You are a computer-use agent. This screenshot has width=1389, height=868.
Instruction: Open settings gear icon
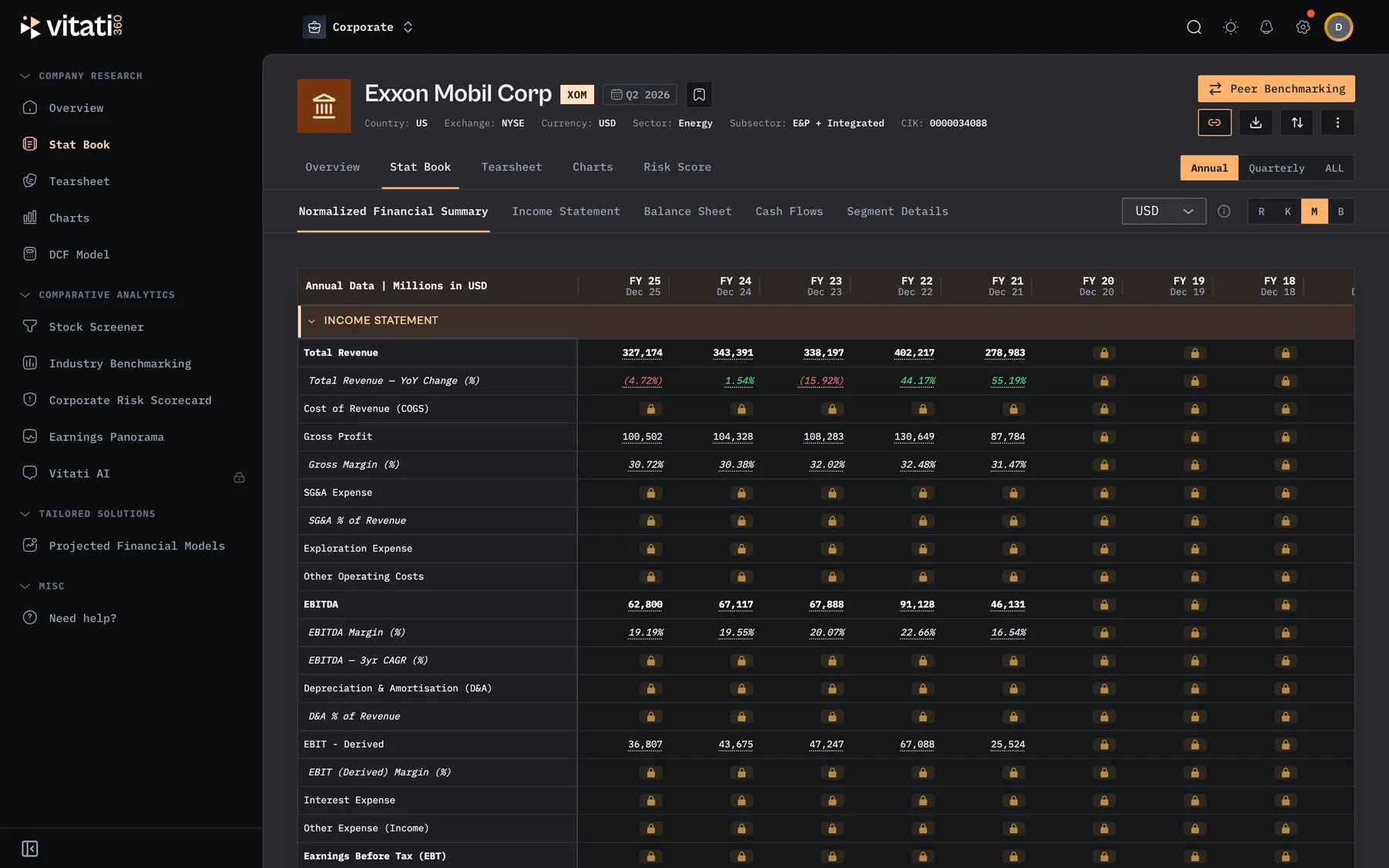point(1303,27)
